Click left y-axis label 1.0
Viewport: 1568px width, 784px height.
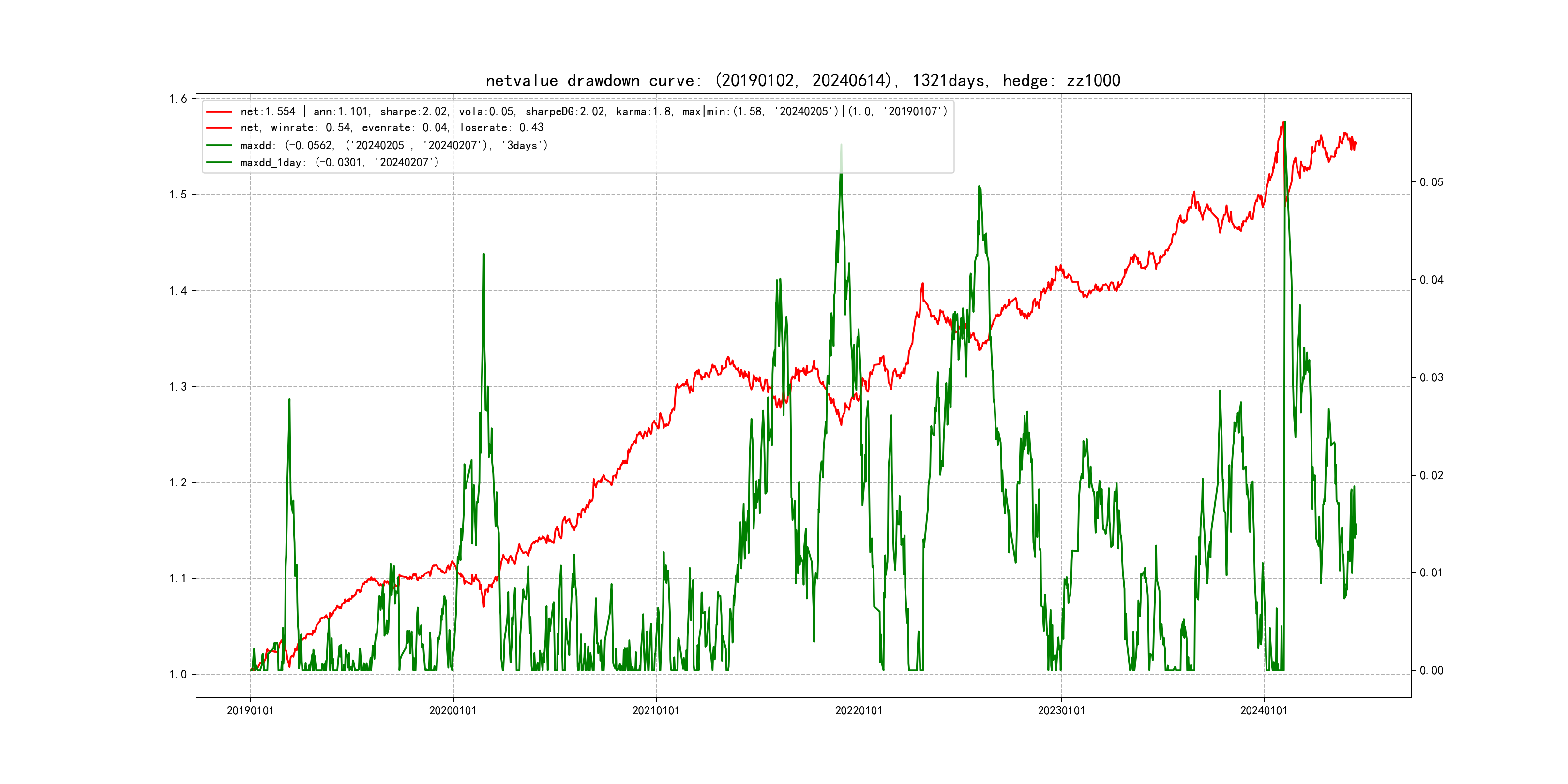pyautogui.click(x=179, y=675)
